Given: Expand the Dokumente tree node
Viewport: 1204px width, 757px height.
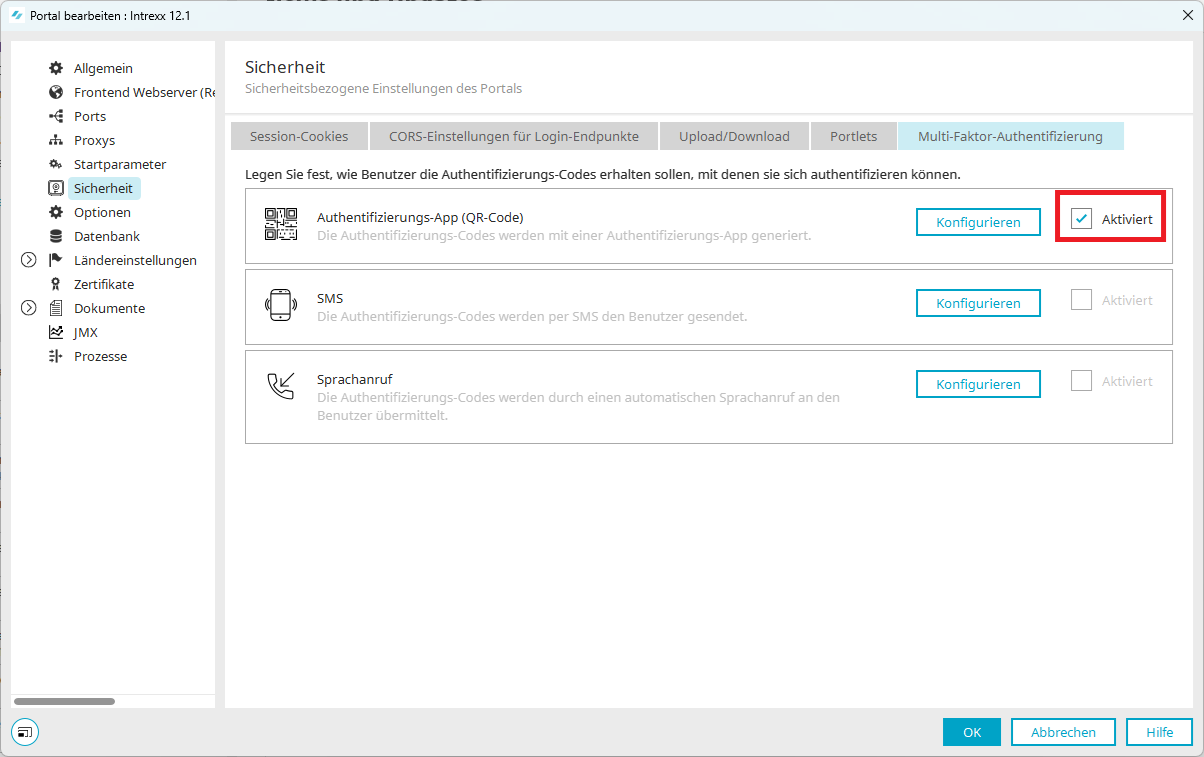Looking at the screenshot, I should [x=28, y=308].
